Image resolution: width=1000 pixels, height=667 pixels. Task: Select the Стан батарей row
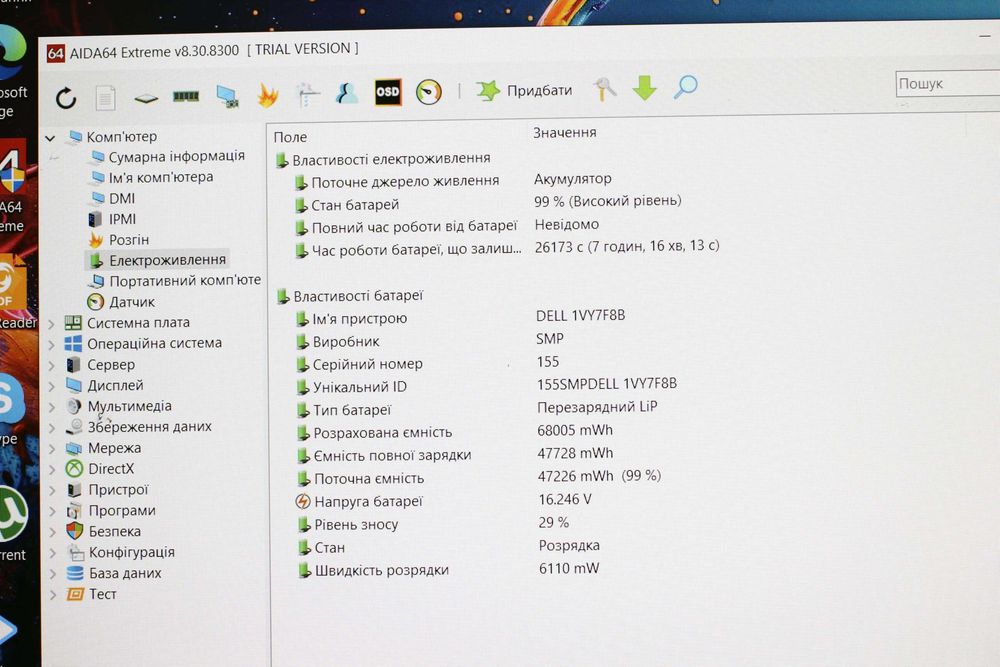click(x=488, y=203)
